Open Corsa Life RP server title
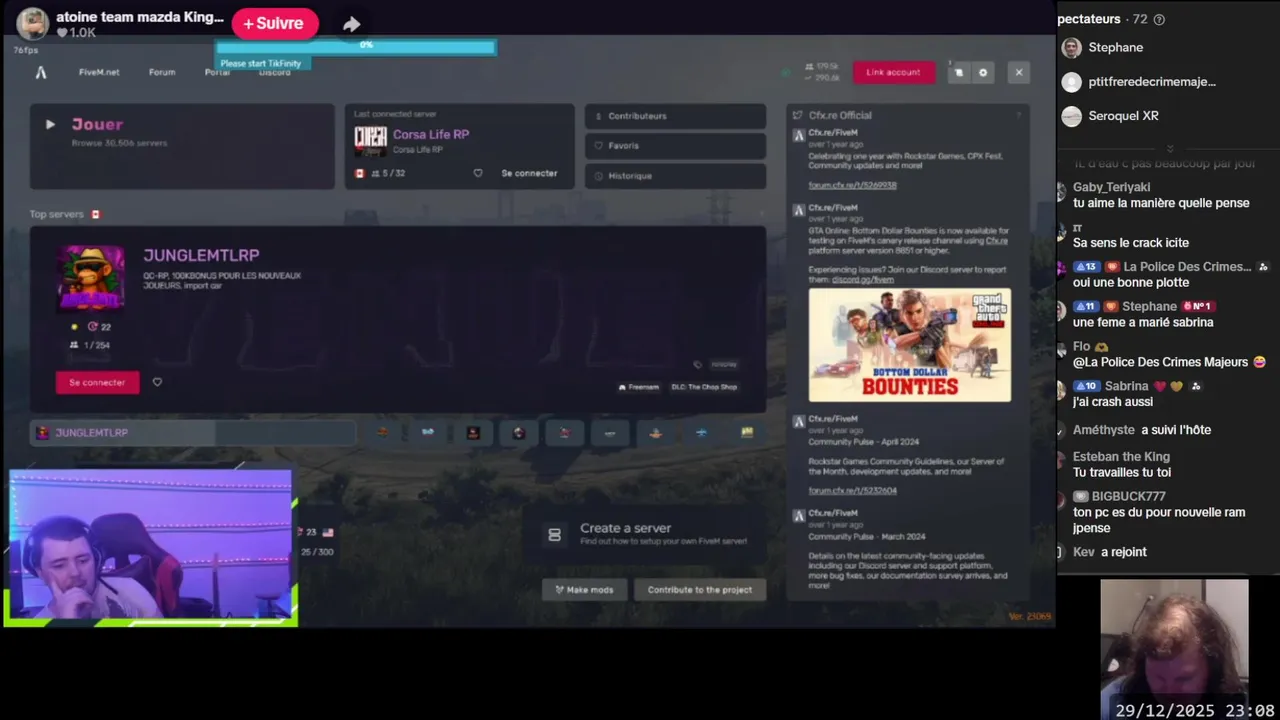The image size is (1280, 720). pos(431,134)
